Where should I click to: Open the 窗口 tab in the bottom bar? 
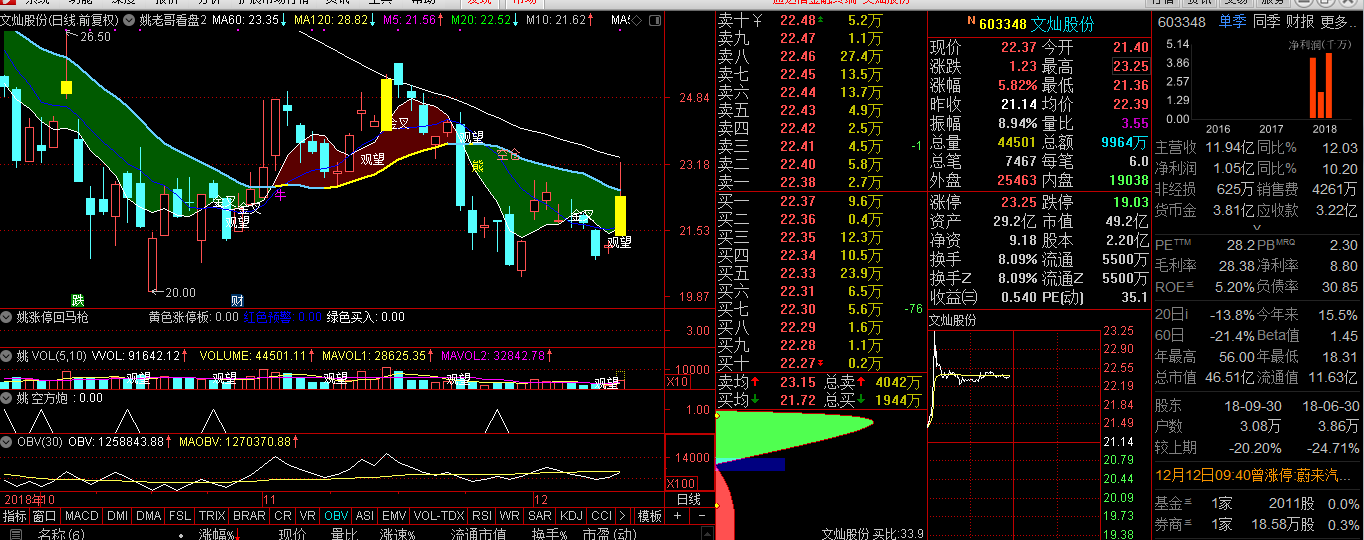pyautogui.click(x=44, y=516)
